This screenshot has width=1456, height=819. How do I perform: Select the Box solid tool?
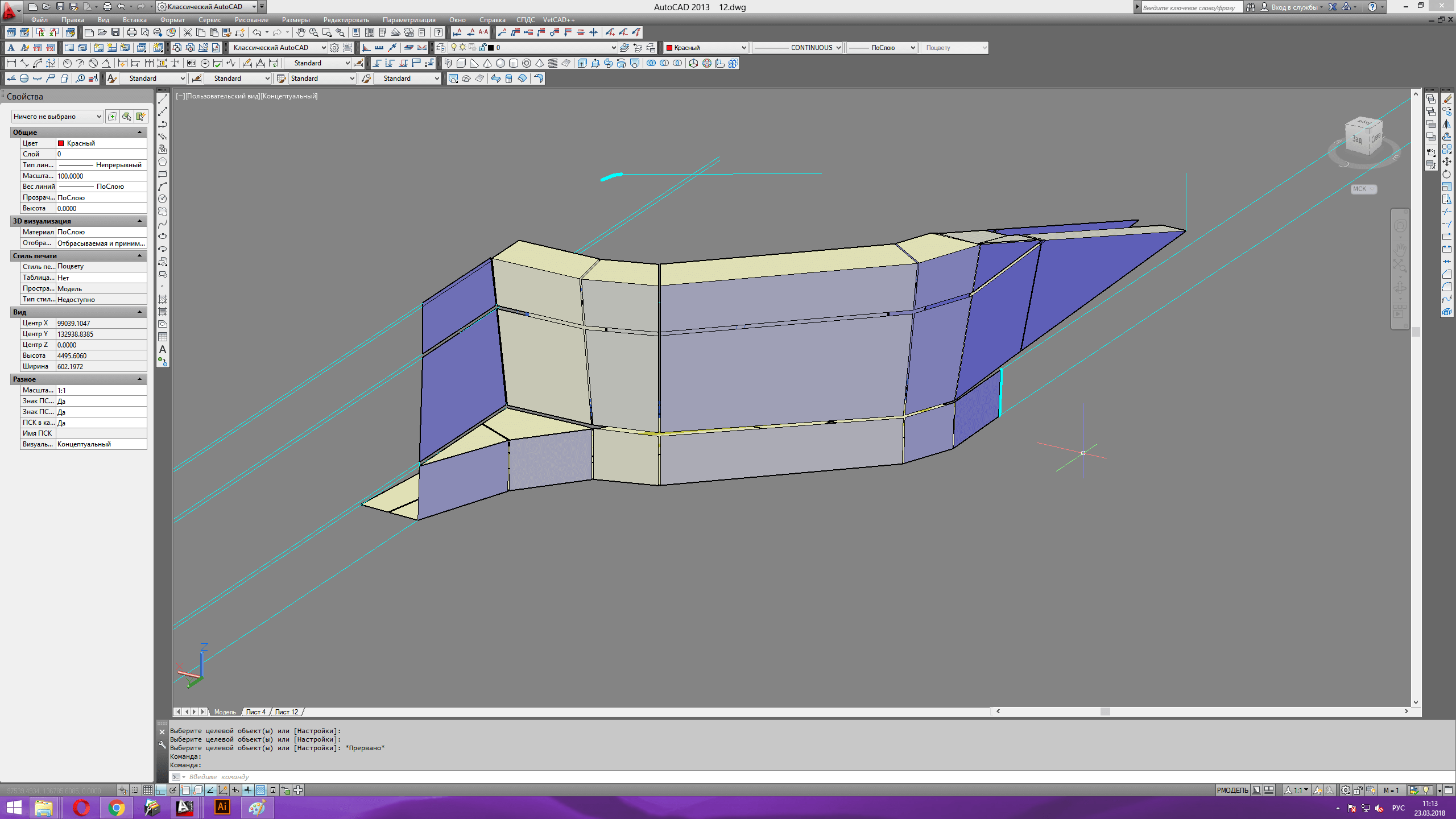pyautogui.click(x=461, y=63)
